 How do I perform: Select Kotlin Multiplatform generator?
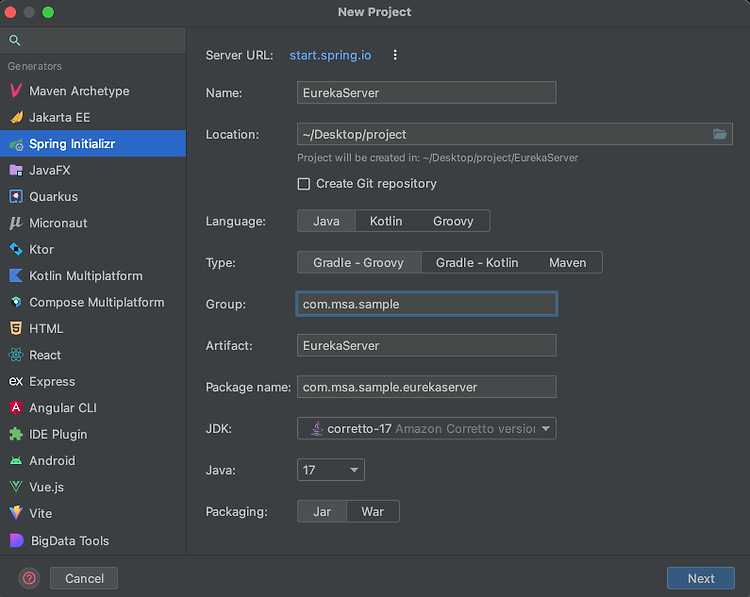93,276
